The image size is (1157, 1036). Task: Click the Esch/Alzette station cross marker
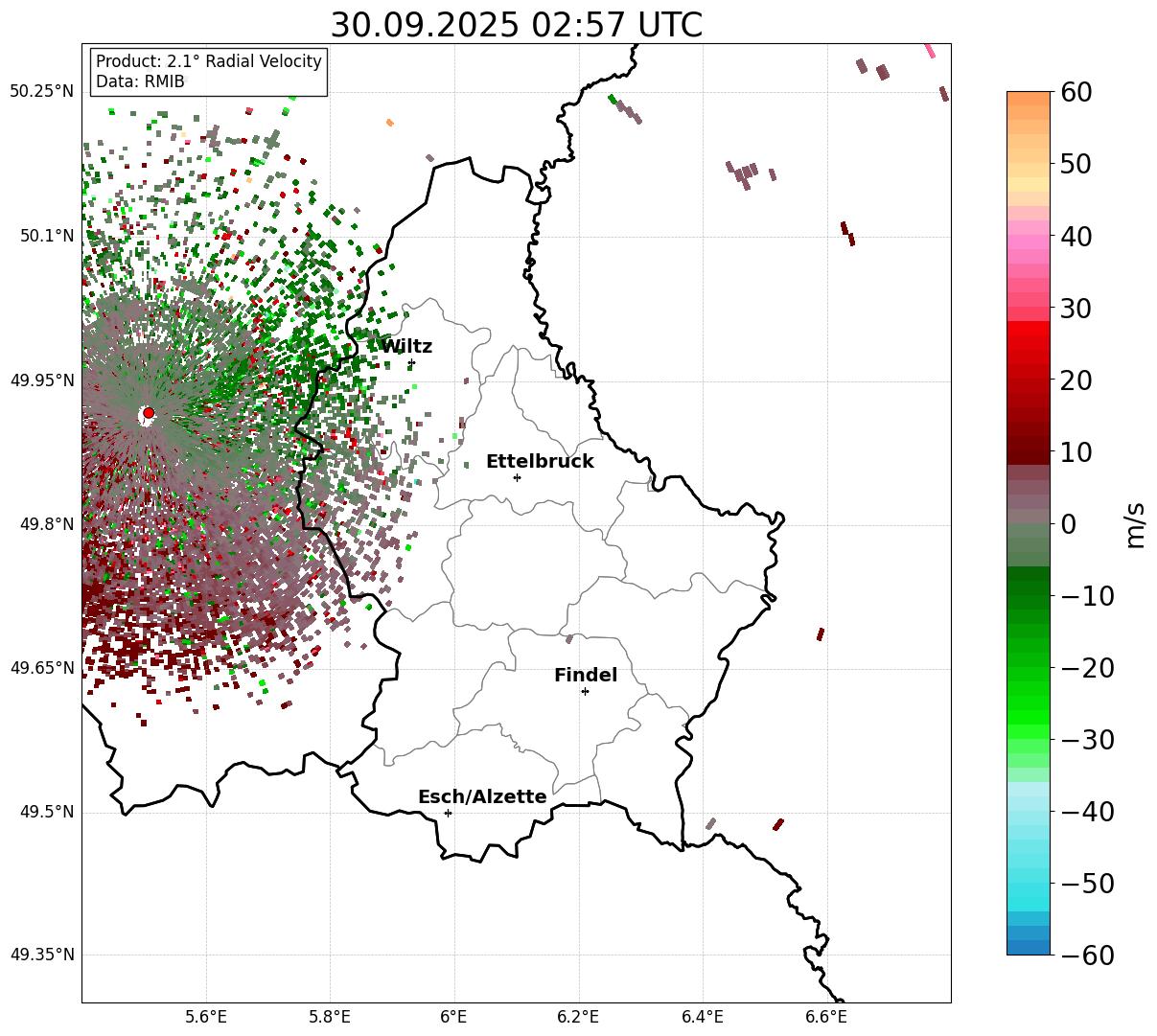pyautogui.click(x=448, y=813)
